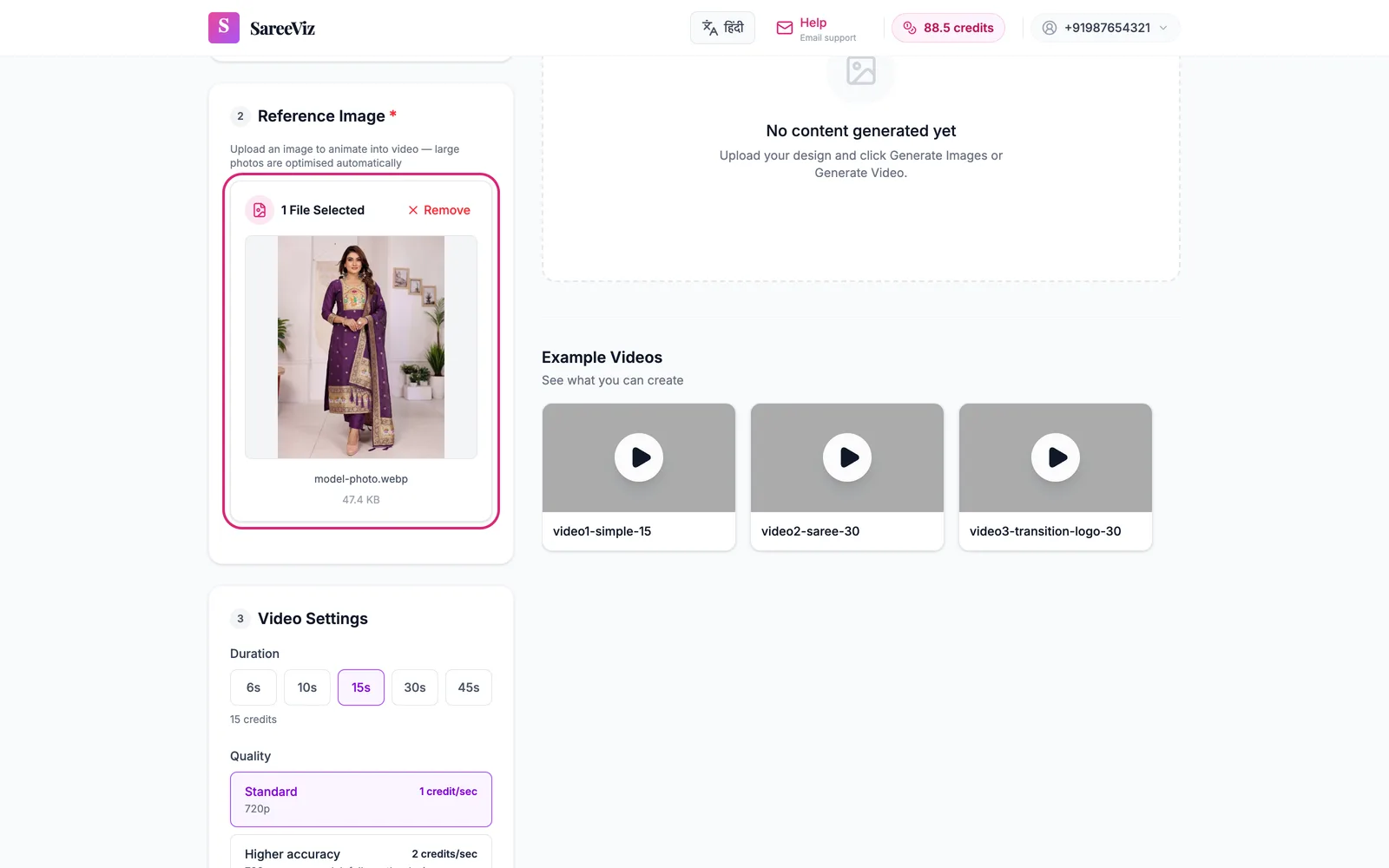Click the Example Videos heading
Viewport: 1389px width, 868px height.
(602, 358)
